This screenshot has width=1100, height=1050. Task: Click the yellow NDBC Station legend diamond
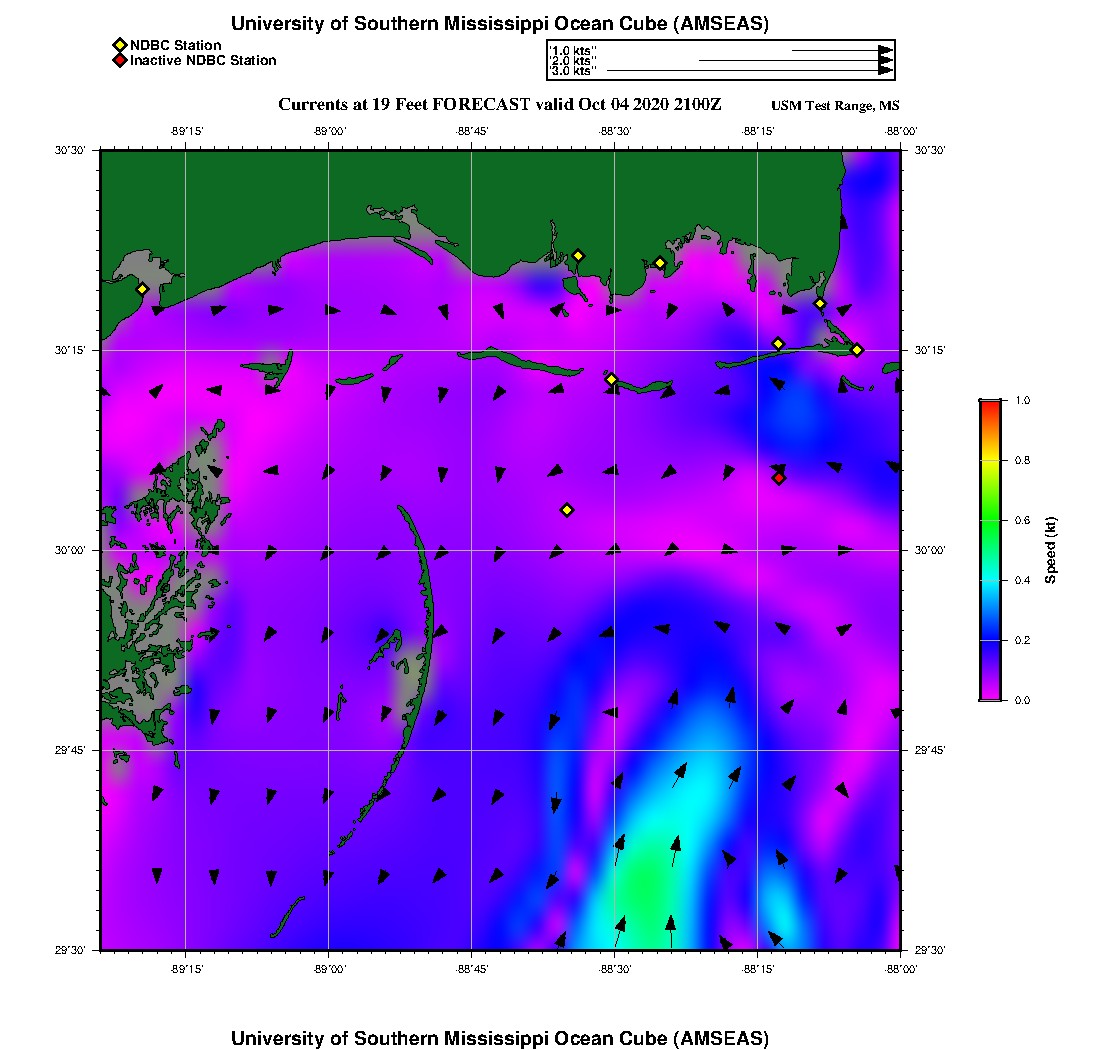coord(119,45)
